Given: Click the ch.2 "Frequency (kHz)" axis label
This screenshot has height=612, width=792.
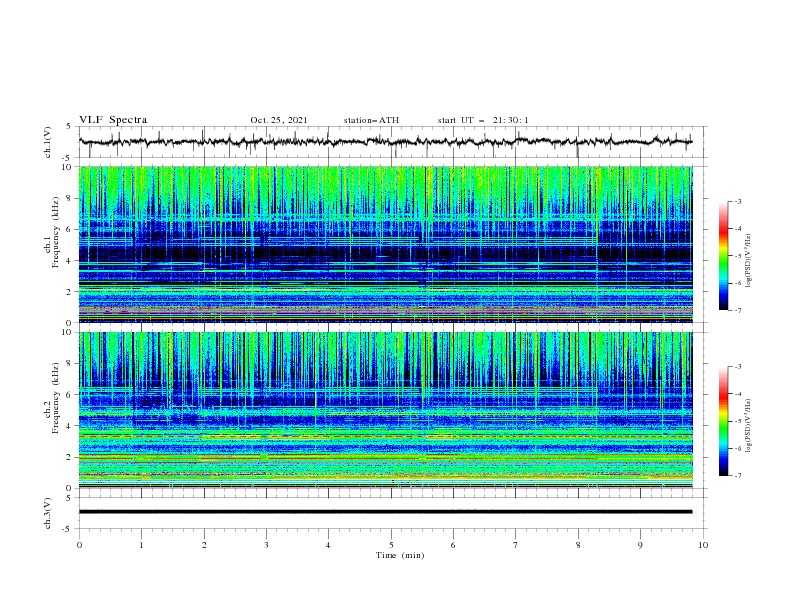Looking at the screenshot, I should pyautogui.click(x=56, y=398).
